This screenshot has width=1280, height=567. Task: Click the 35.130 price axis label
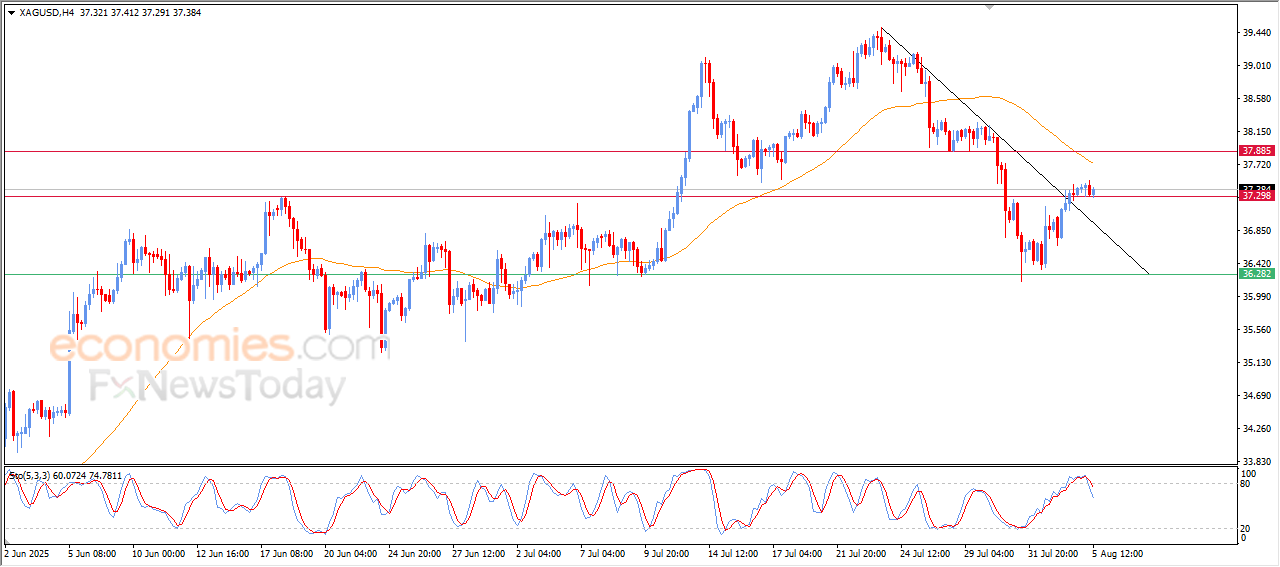coord(1255,362)
